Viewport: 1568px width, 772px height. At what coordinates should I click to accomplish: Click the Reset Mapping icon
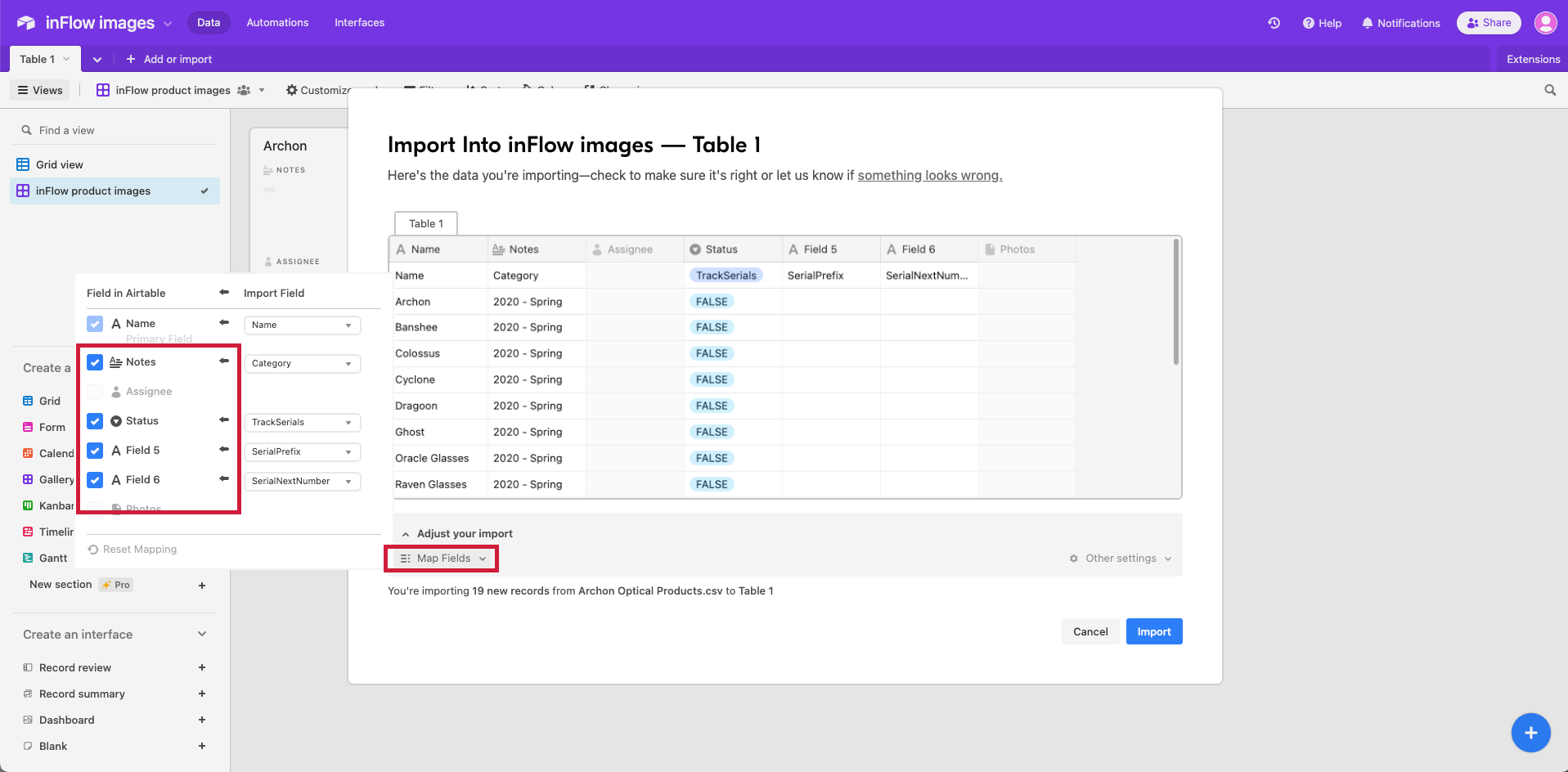[x=93, y=550]
